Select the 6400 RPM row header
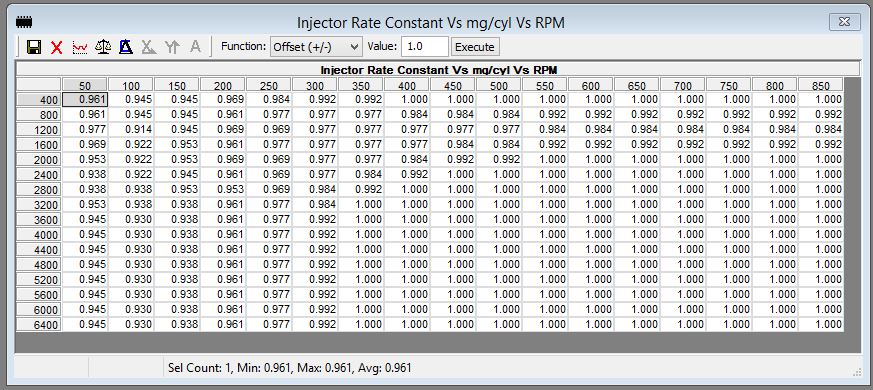The image size is (873, 390). 38,325
